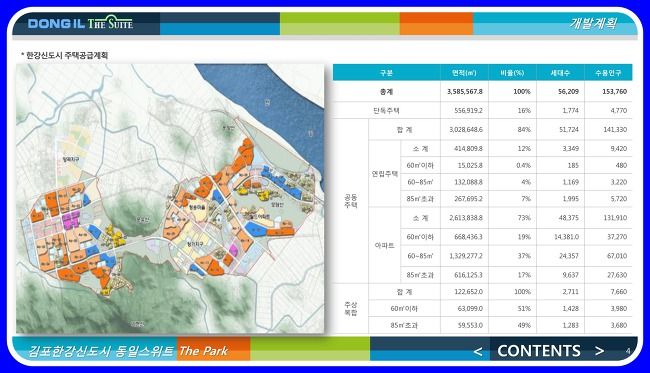The image size is (650, 373).
Task: Select area value 2,613,838.8
Action: tap(466, 218)
